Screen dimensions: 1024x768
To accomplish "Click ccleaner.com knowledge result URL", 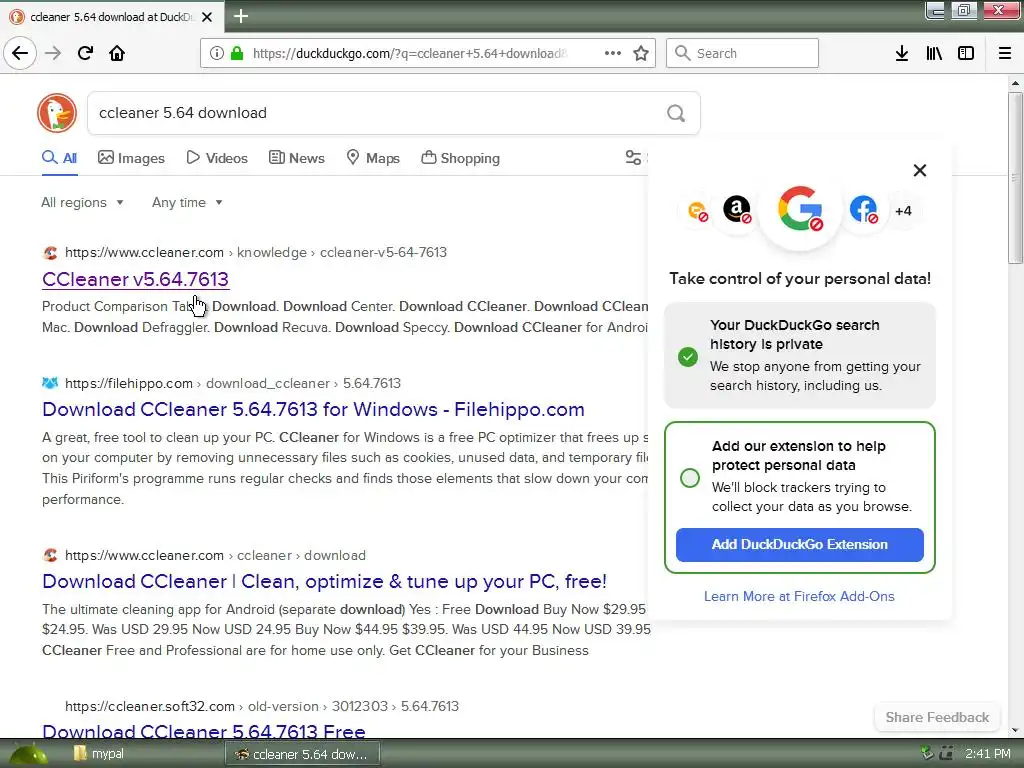I will (256, 252).
